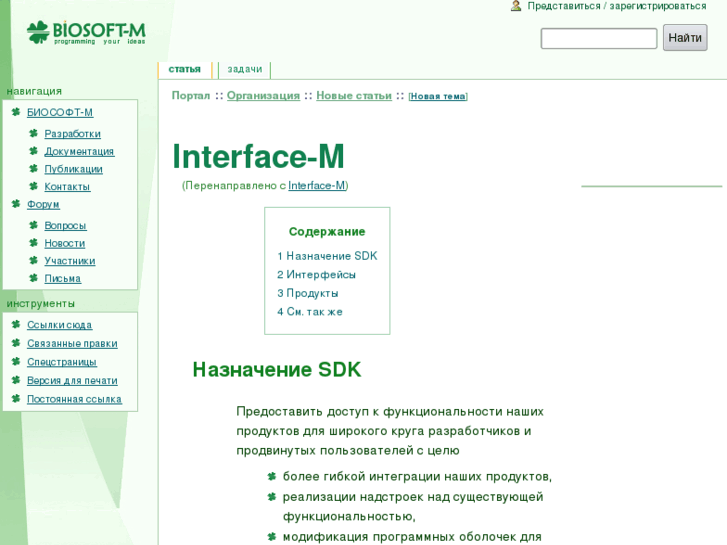Image resolution: width=727 pixels, height=545 pixels.
Task: Click the user icon beside Представиться
Action: tap(516, 6)
